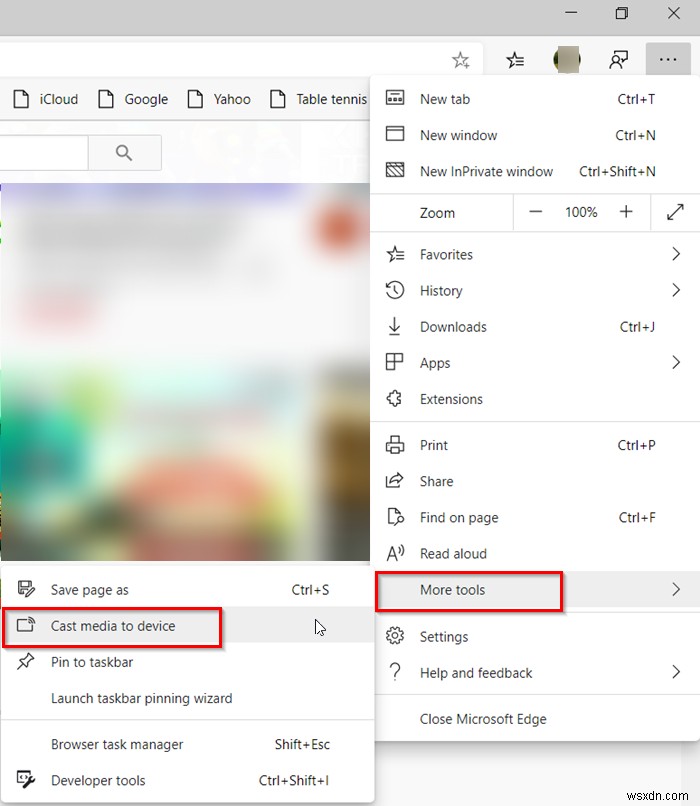Click the Pin to taskbar pin icon

click(25, 662)
